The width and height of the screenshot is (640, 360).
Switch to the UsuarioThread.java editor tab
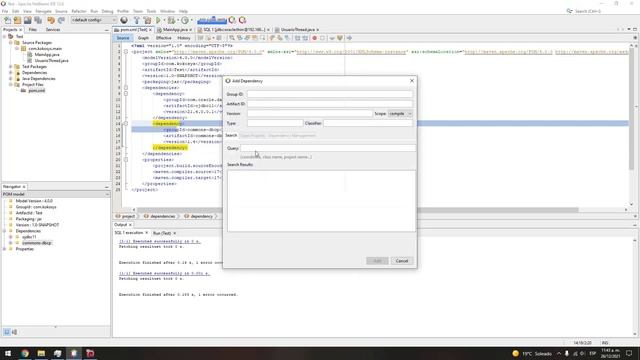click(298, 30)
